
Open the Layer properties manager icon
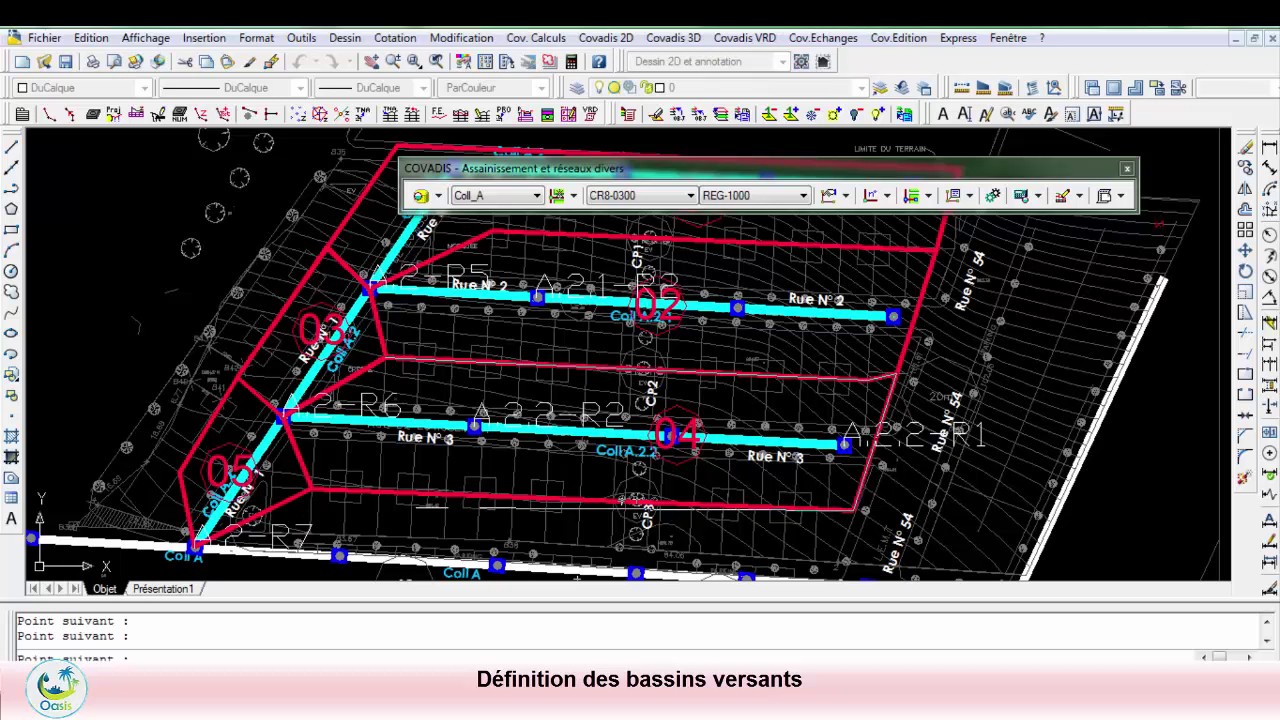coord(577,88)
